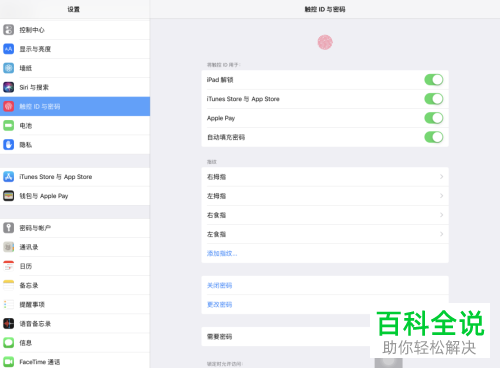Select the 墙纸 wallpaper icon
The image size is (500, 368).
[9, 68]
